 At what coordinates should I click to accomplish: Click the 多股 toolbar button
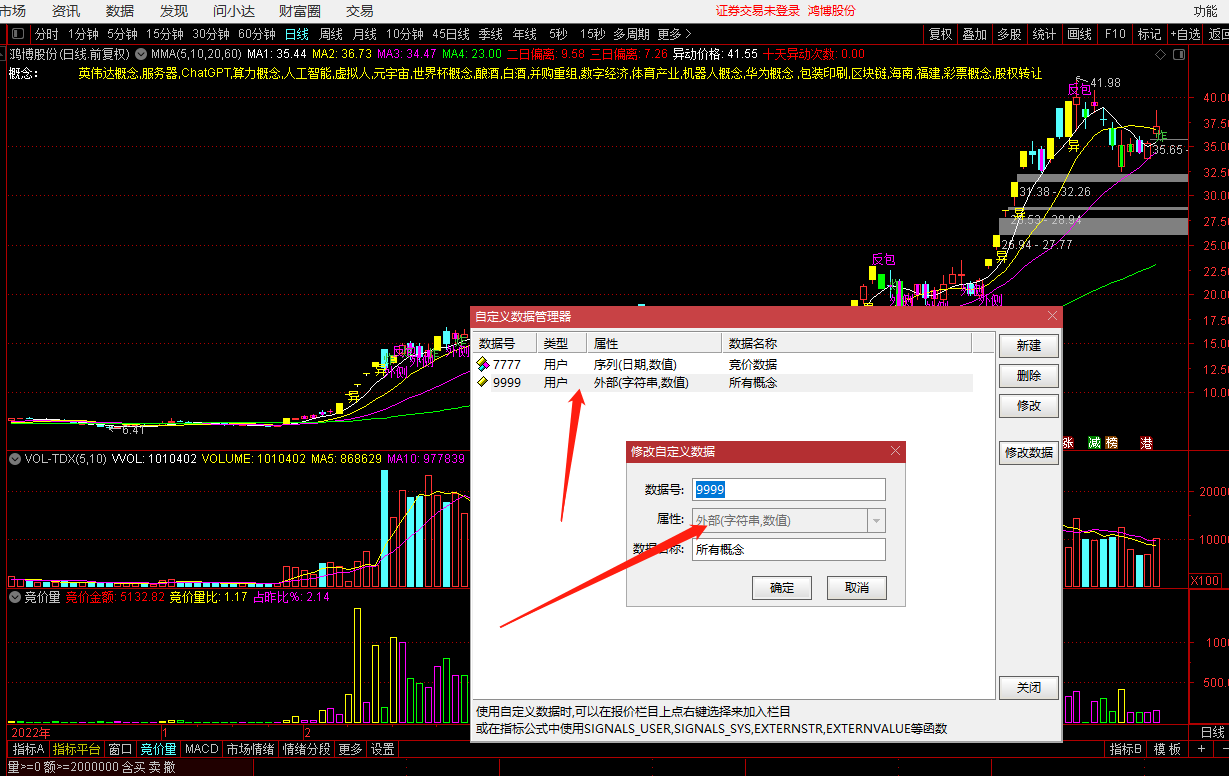coord(1009,34)
